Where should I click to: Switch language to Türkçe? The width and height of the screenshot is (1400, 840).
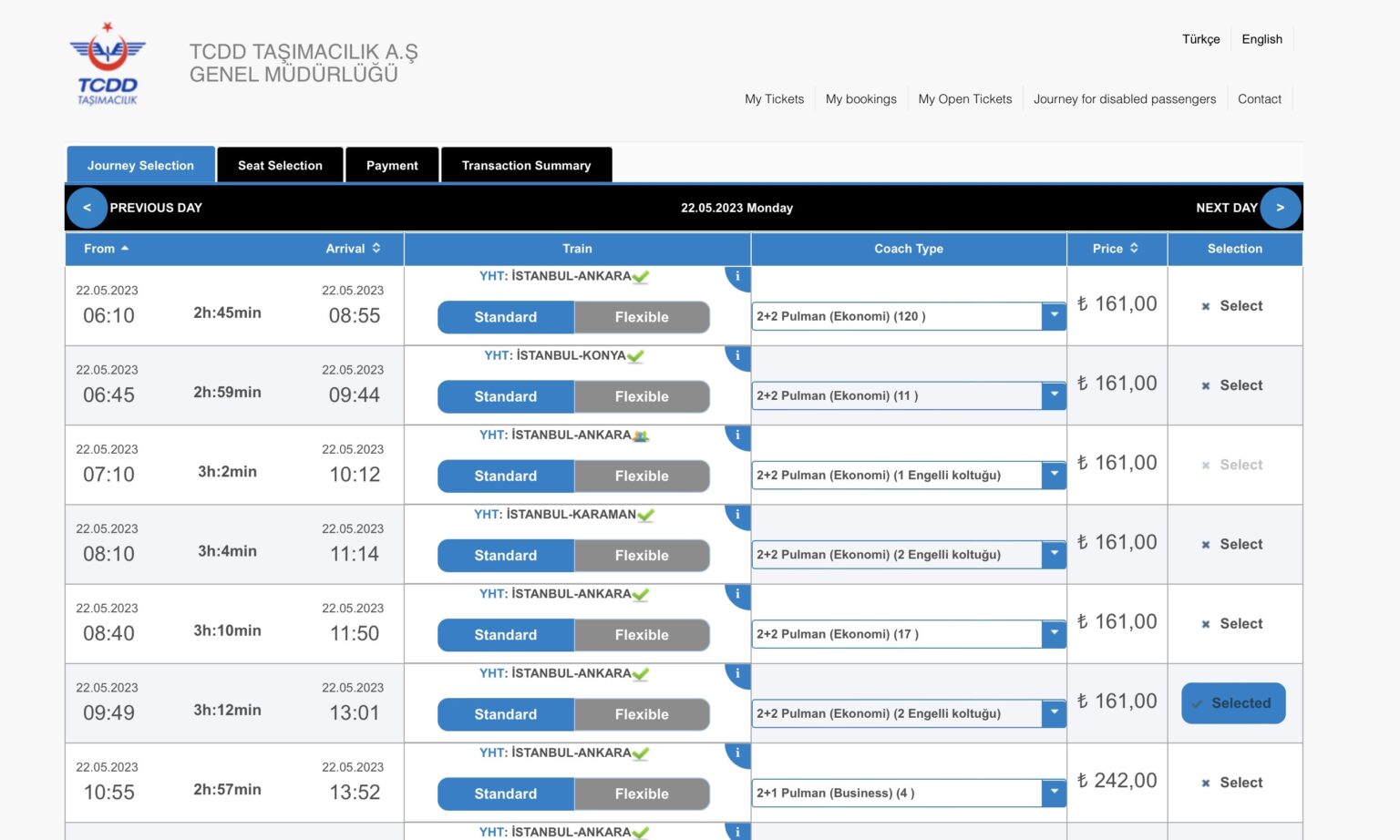[x=1200, y=39]
